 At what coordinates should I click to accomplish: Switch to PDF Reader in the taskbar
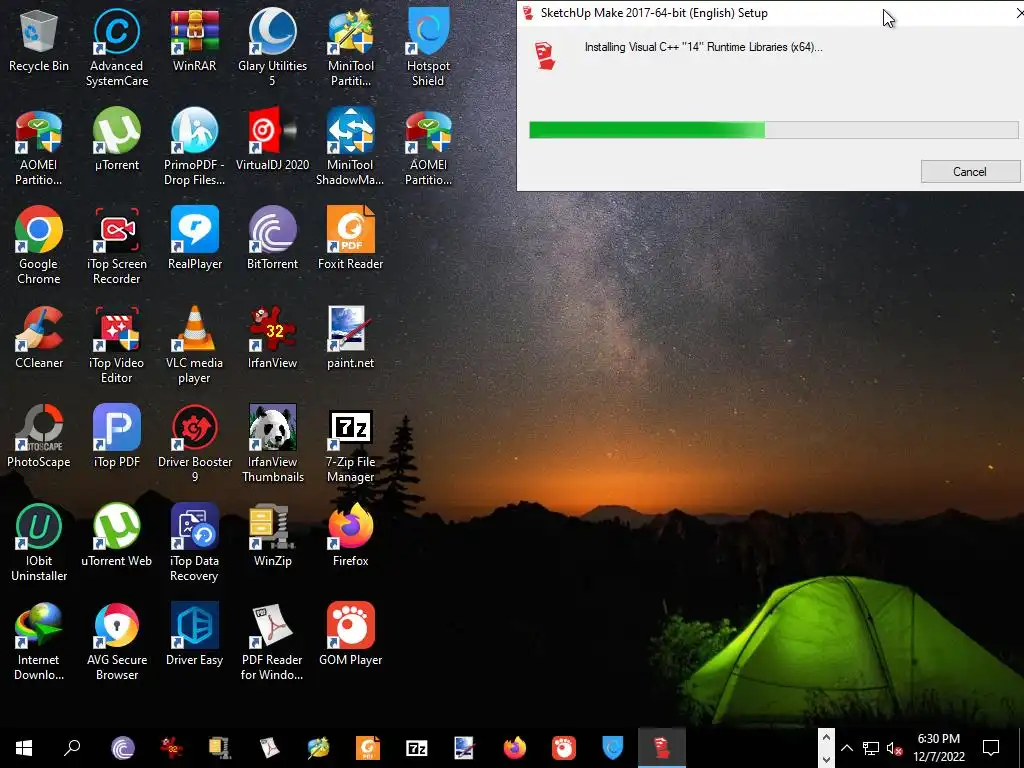270,748
